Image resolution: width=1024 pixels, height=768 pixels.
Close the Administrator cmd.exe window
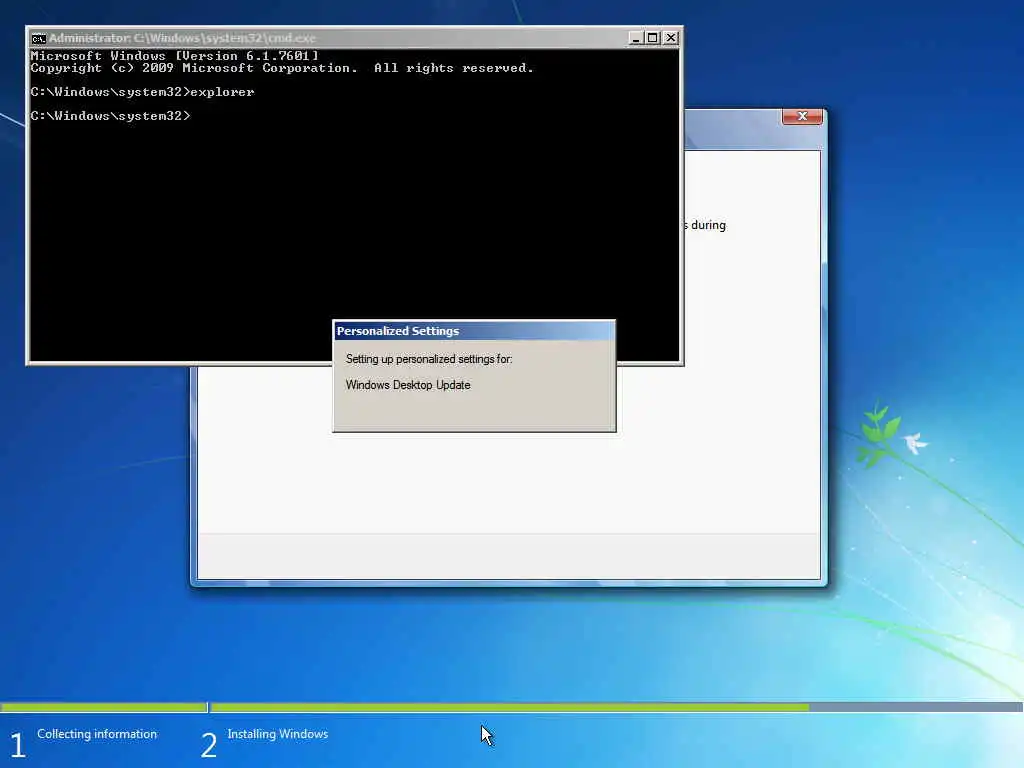click(x=671, y=38)
